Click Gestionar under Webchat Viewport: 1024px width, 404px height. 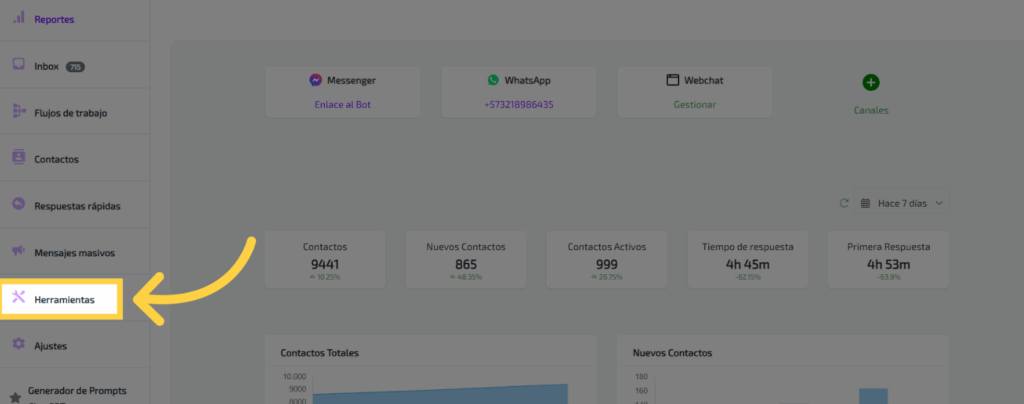click(694, 104)
